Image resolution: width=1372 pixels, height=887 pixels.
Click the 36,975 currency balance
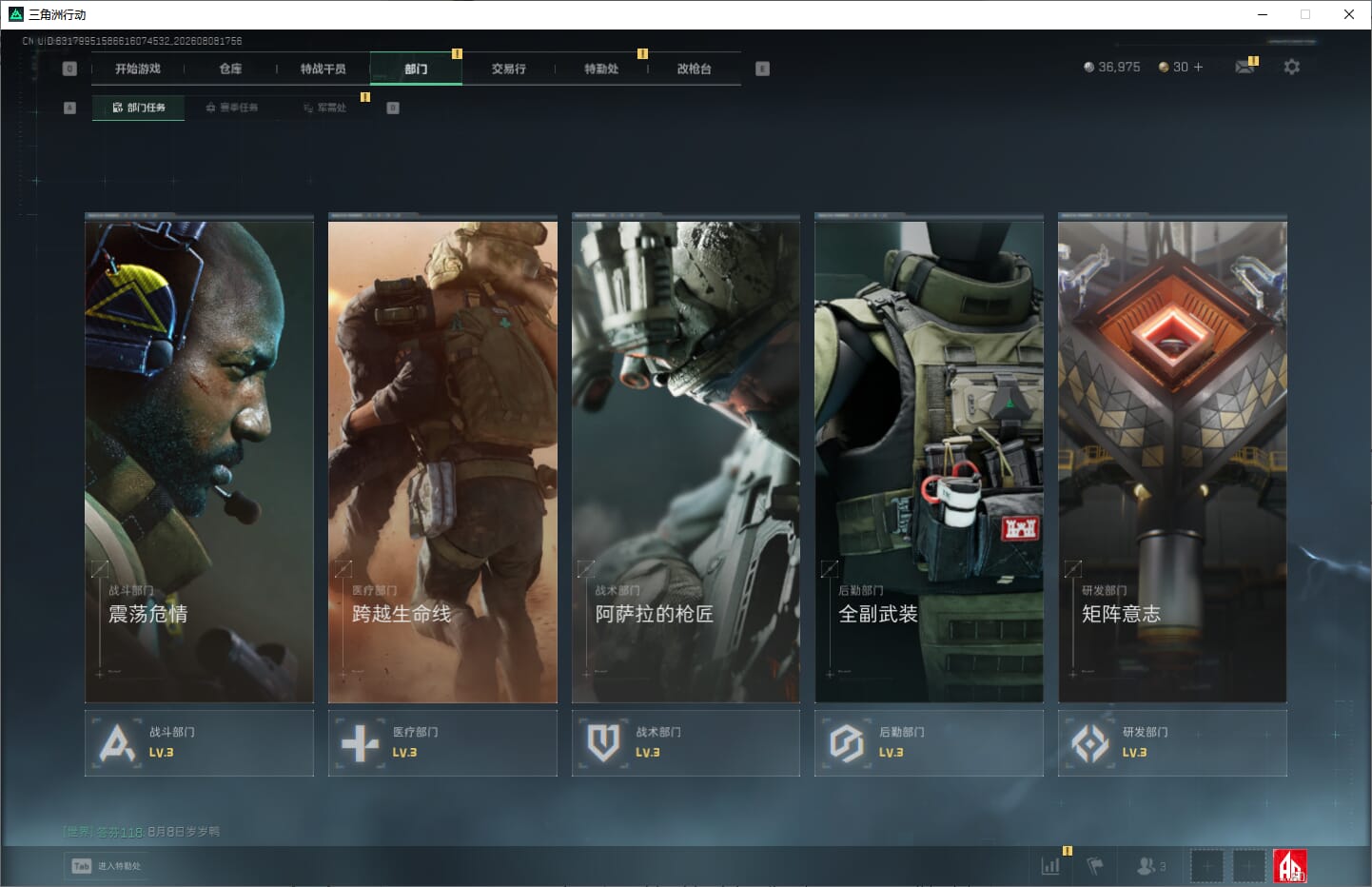point(1111,67)
